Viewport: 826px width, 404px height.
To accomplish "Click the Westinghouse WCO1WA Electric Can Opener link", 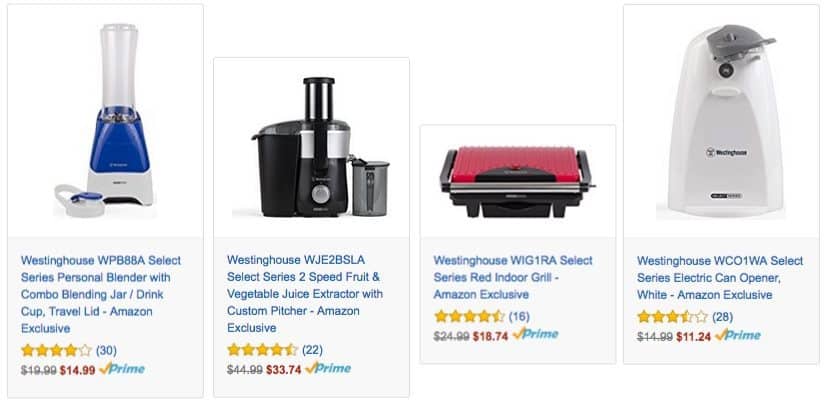I will point(720,277).
